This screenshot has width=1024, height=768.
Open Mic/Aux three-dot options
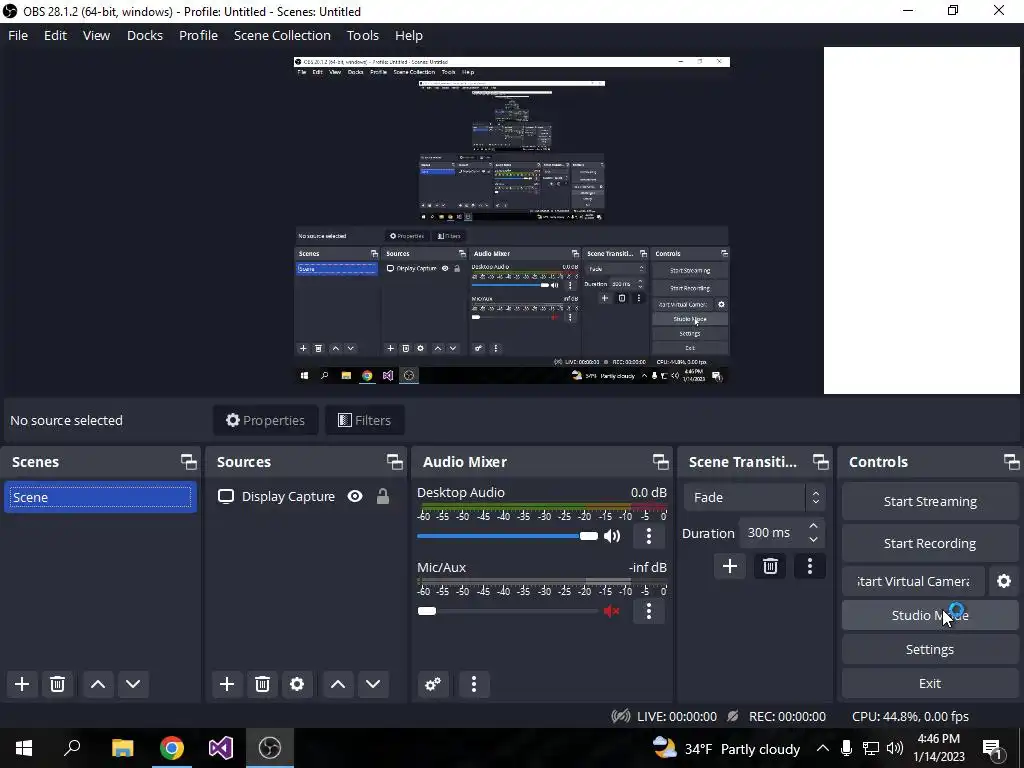[648, 611]
